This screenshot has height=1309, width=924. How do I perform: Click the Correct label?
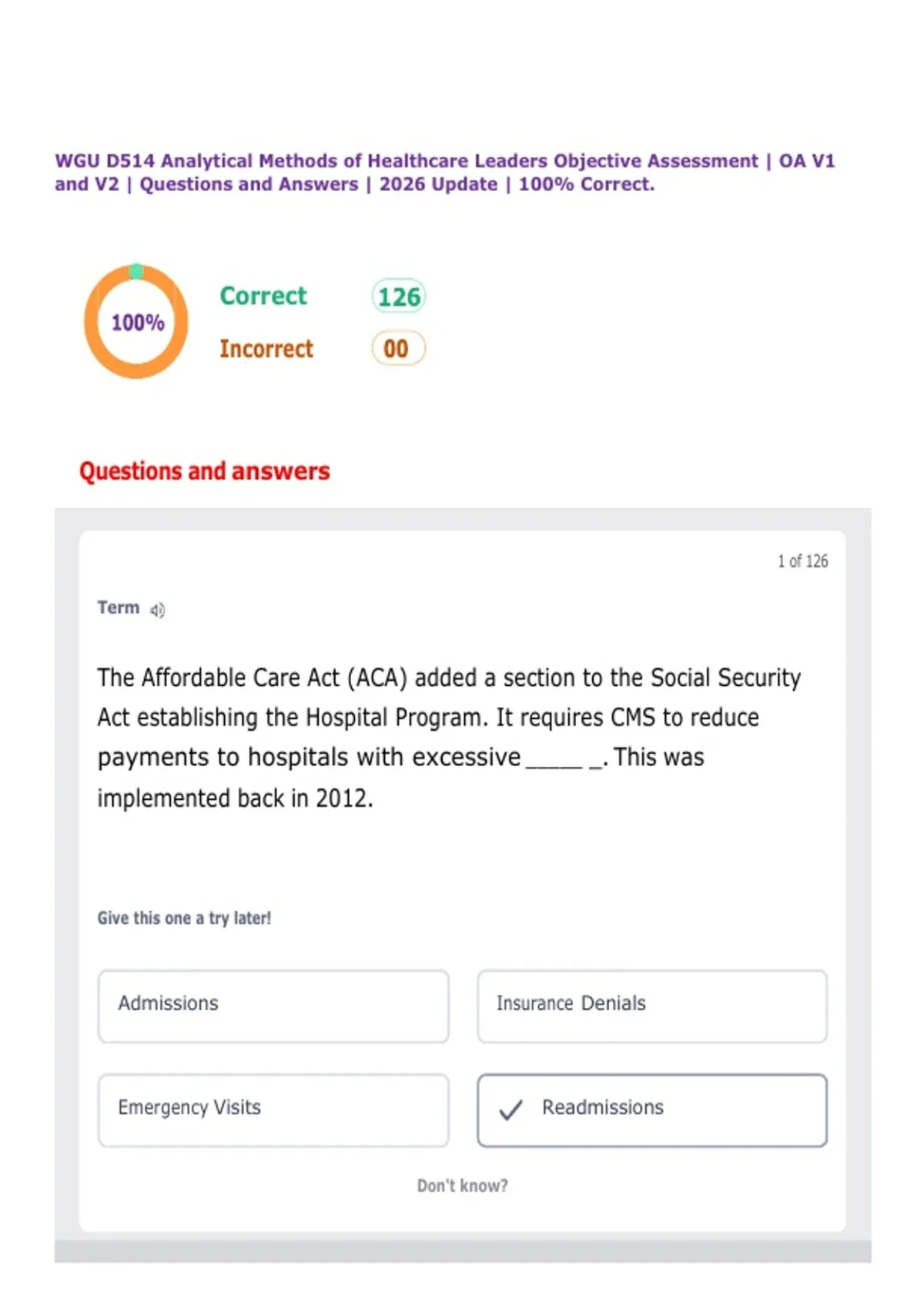point(263,296)
